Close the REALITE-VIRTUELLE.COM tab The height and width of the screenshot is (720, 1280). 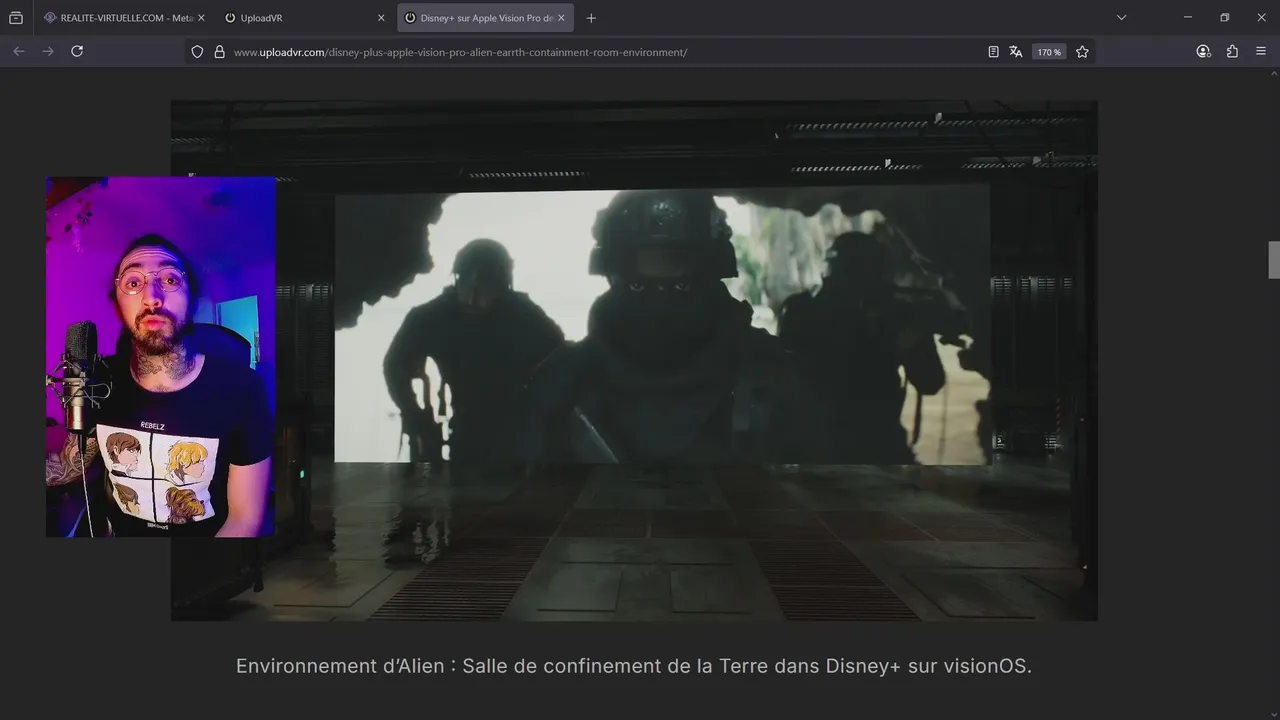[201, 18]
